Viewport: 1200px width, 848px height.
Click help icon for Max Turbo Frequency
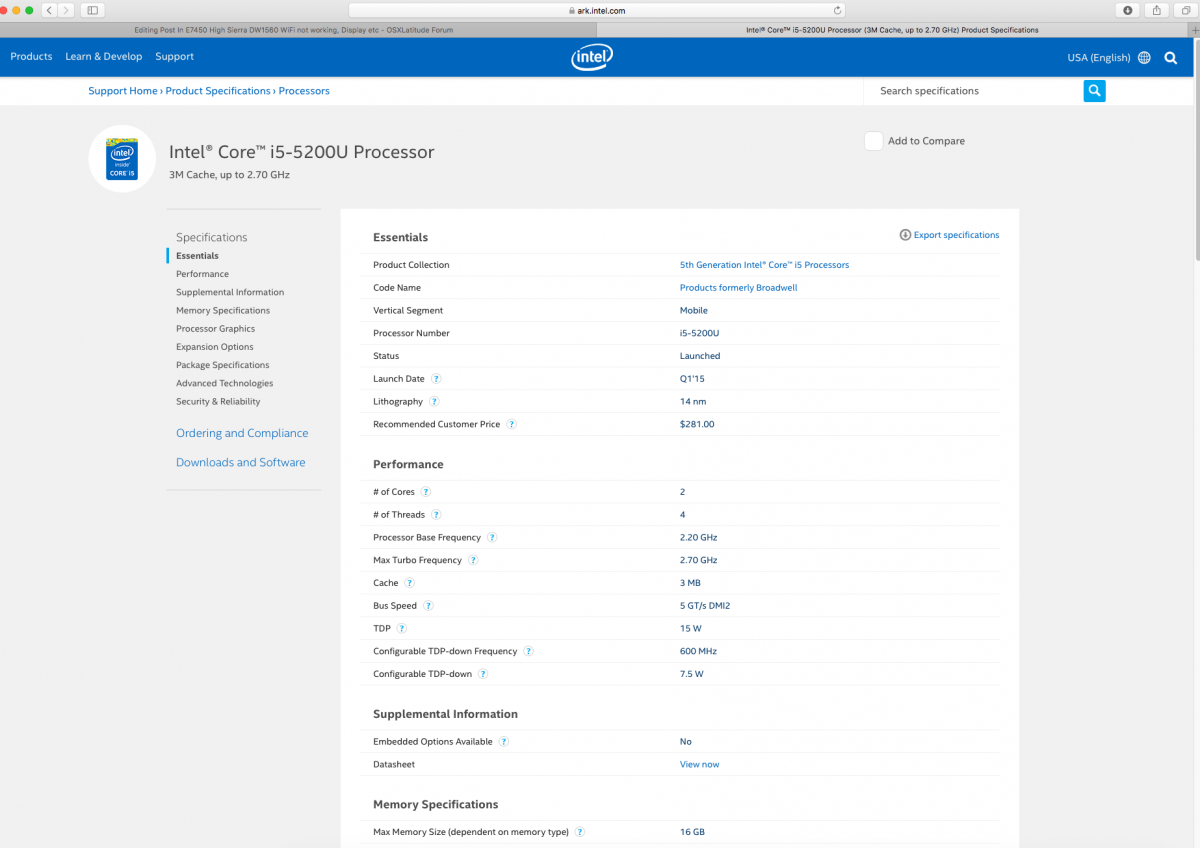[x=473, y=561]
